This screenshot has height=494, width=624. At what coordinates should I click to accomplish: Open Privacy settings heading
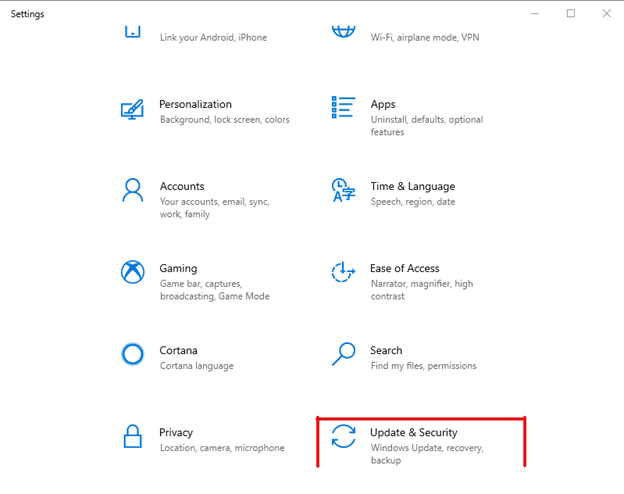[176, 433]
